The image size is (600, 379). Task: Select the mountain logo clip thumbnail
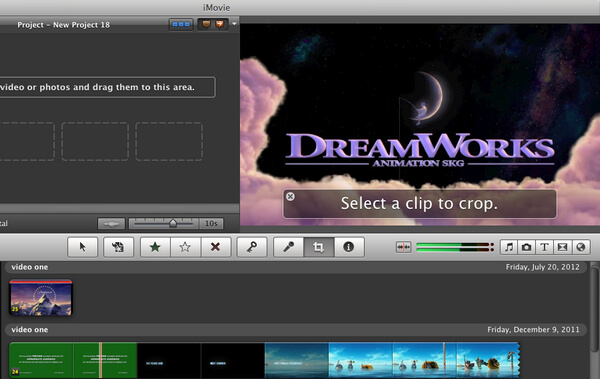[41, 297]
